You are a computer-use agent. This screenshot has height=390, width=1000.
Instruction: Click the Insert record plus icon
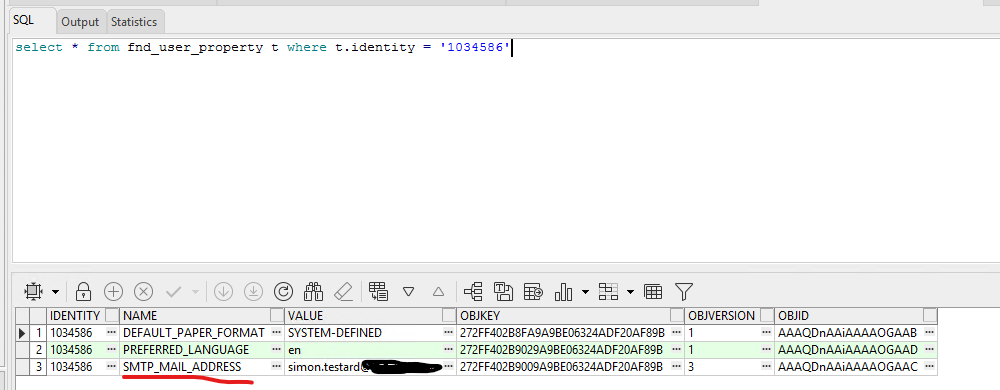click(113, 292)
